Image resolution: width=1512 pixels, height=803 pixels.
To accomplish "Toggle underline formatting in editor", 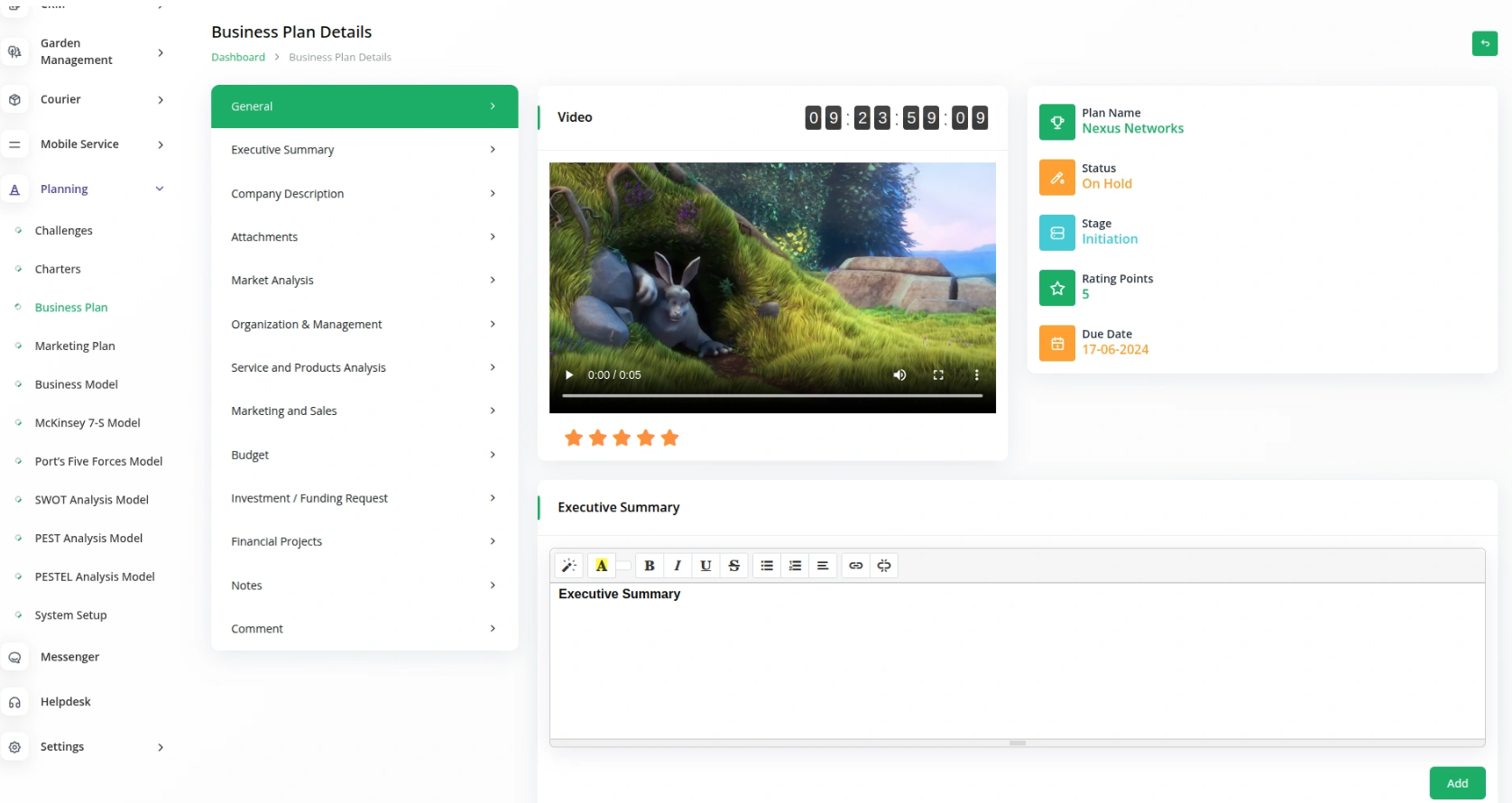I will [x=705, y=566].
